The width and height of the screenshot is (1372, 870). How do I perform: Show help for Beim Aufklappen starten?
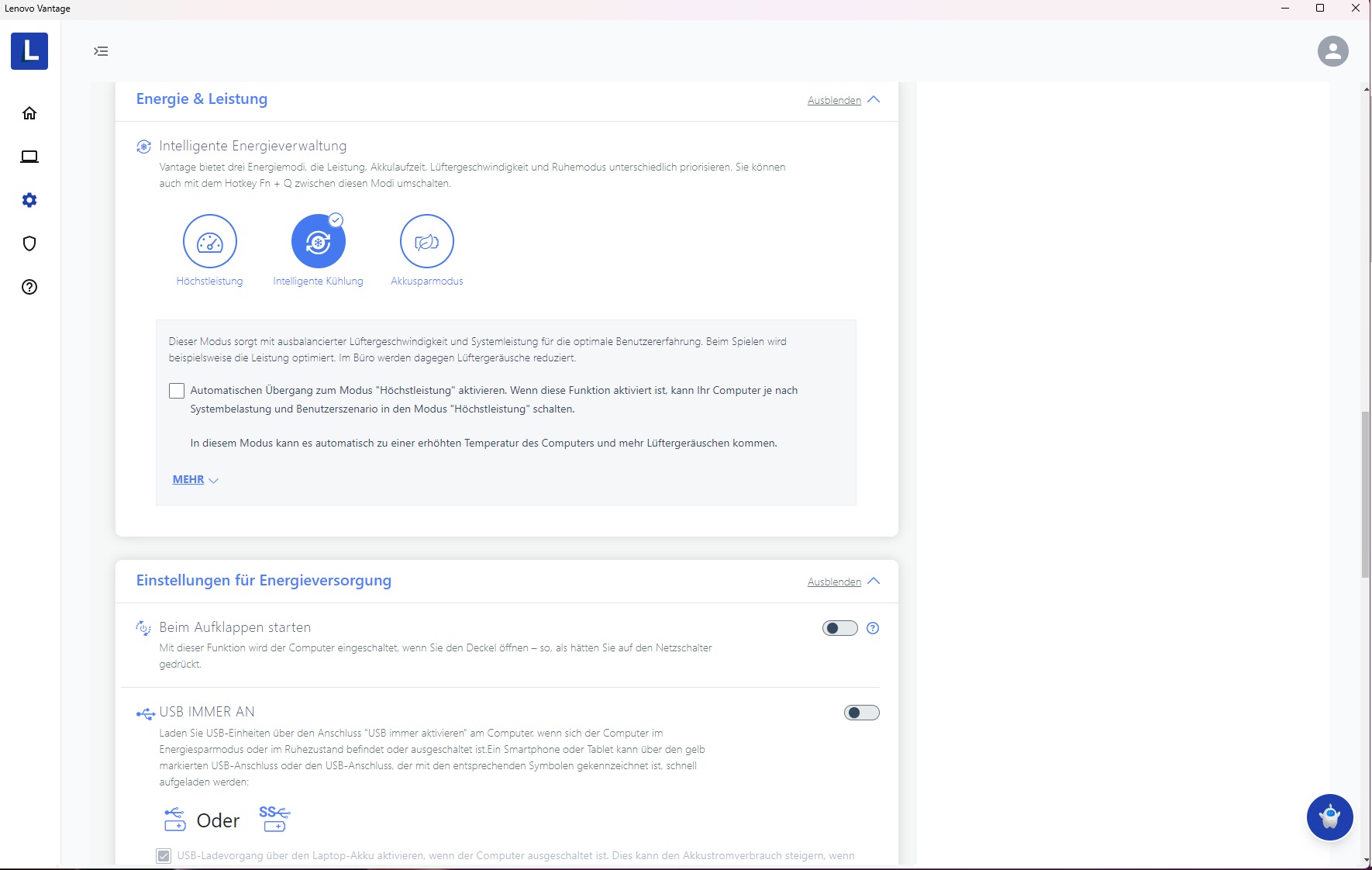pos(873,628)
